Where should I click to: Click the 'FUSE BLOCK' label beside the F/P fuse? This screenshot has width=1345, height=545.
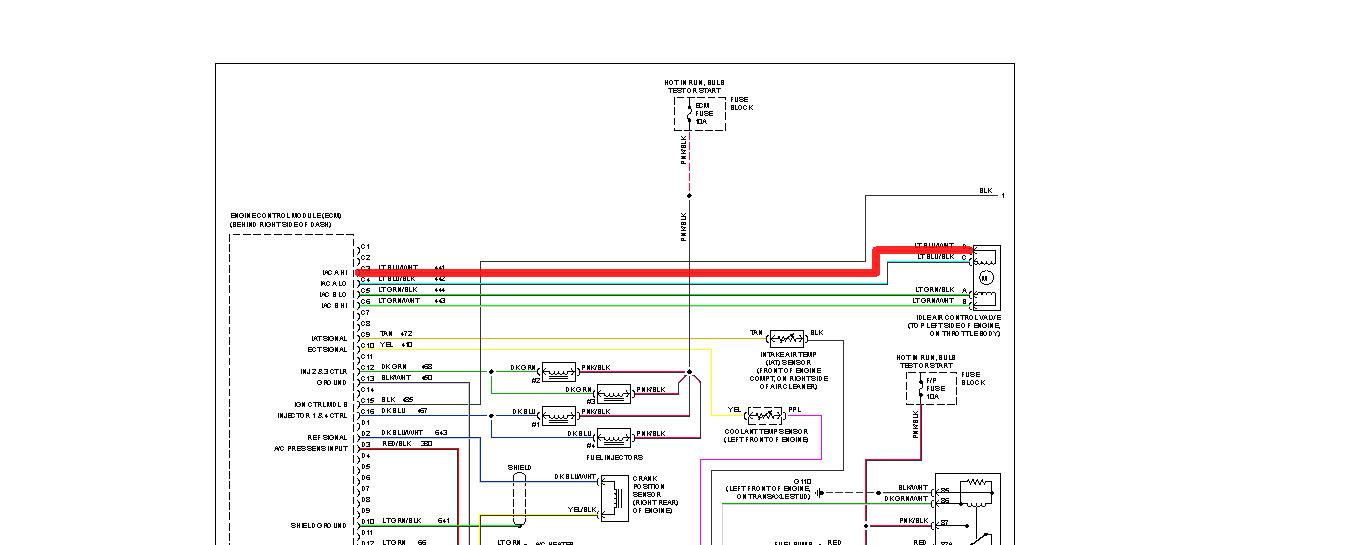(x=972, y=379)
